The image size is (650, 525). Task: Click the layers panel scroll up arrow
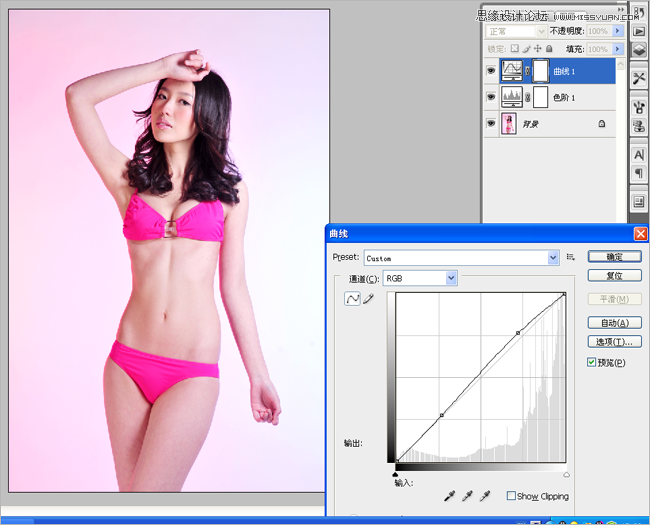click(621, 63)
